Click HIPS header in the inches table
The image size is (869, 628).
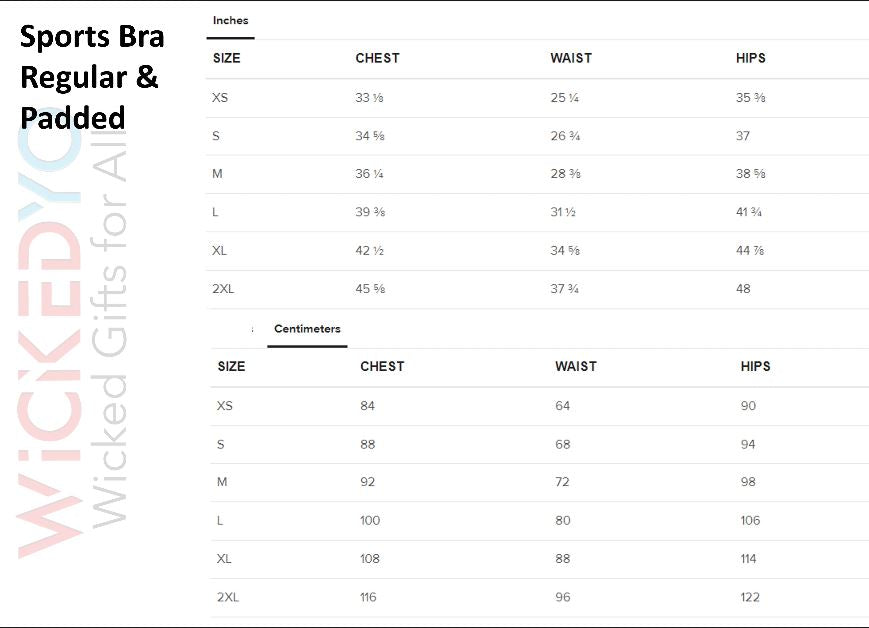point(751,58)
